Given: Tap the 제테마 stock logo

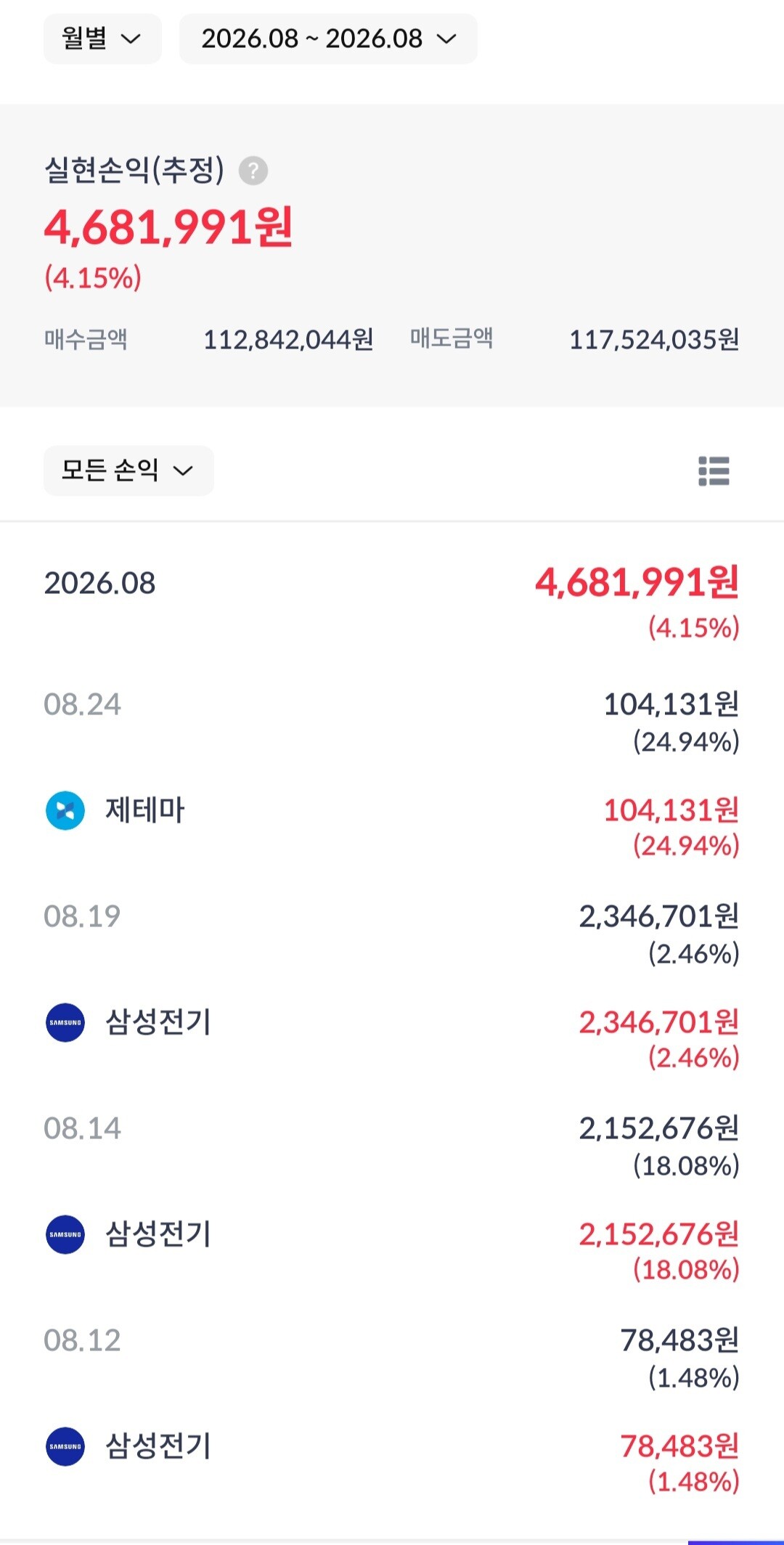Looking at the screenshot, I should point(65,810).
